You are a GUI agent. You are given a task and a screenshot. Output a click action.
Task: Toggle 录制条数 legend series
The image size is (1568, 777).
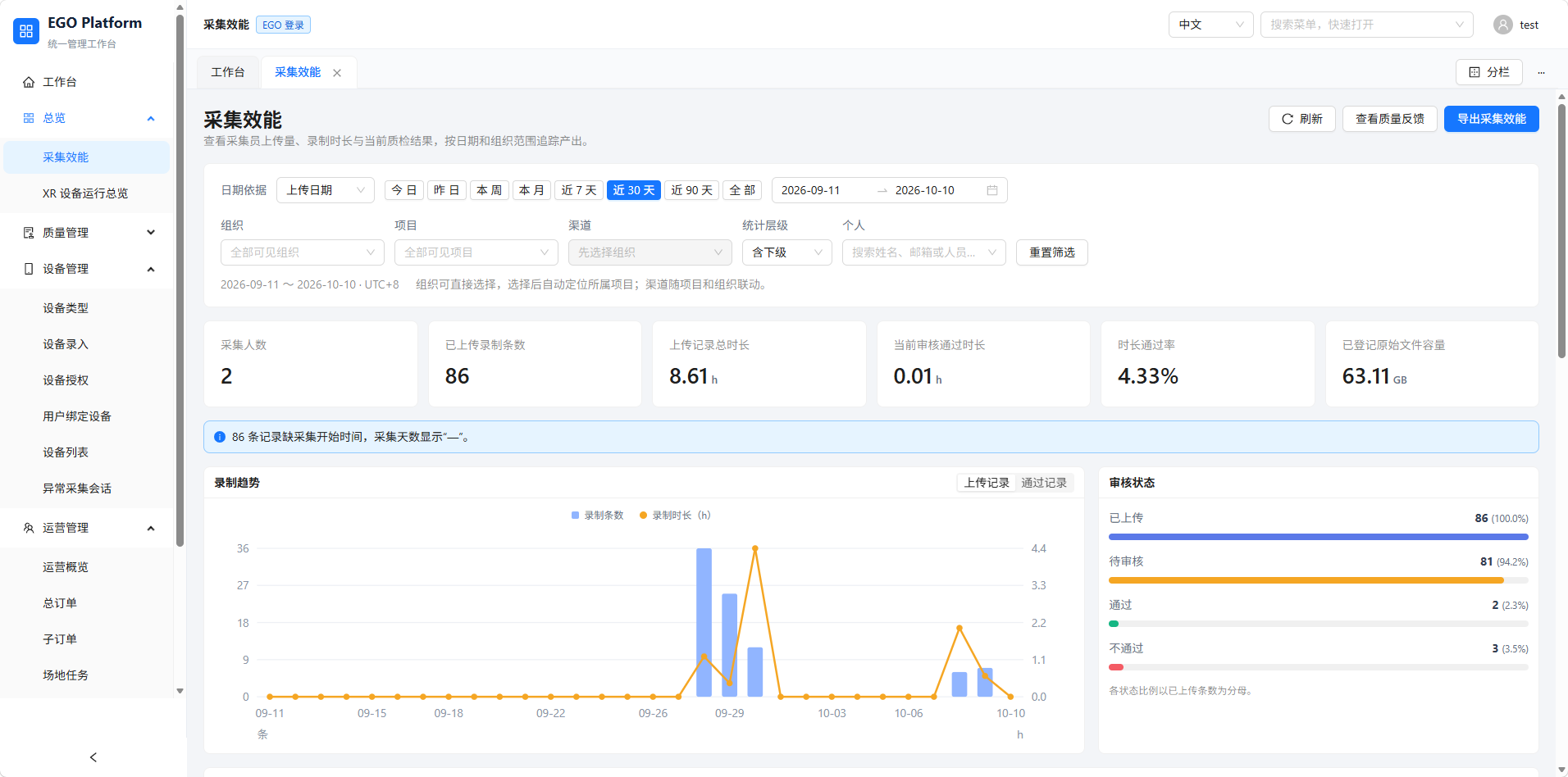(597, 516)
